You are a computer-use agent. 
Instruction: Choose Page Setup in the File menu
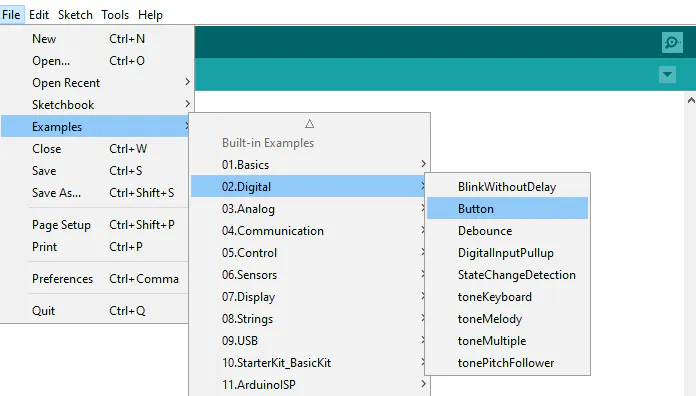click(95, 225)
